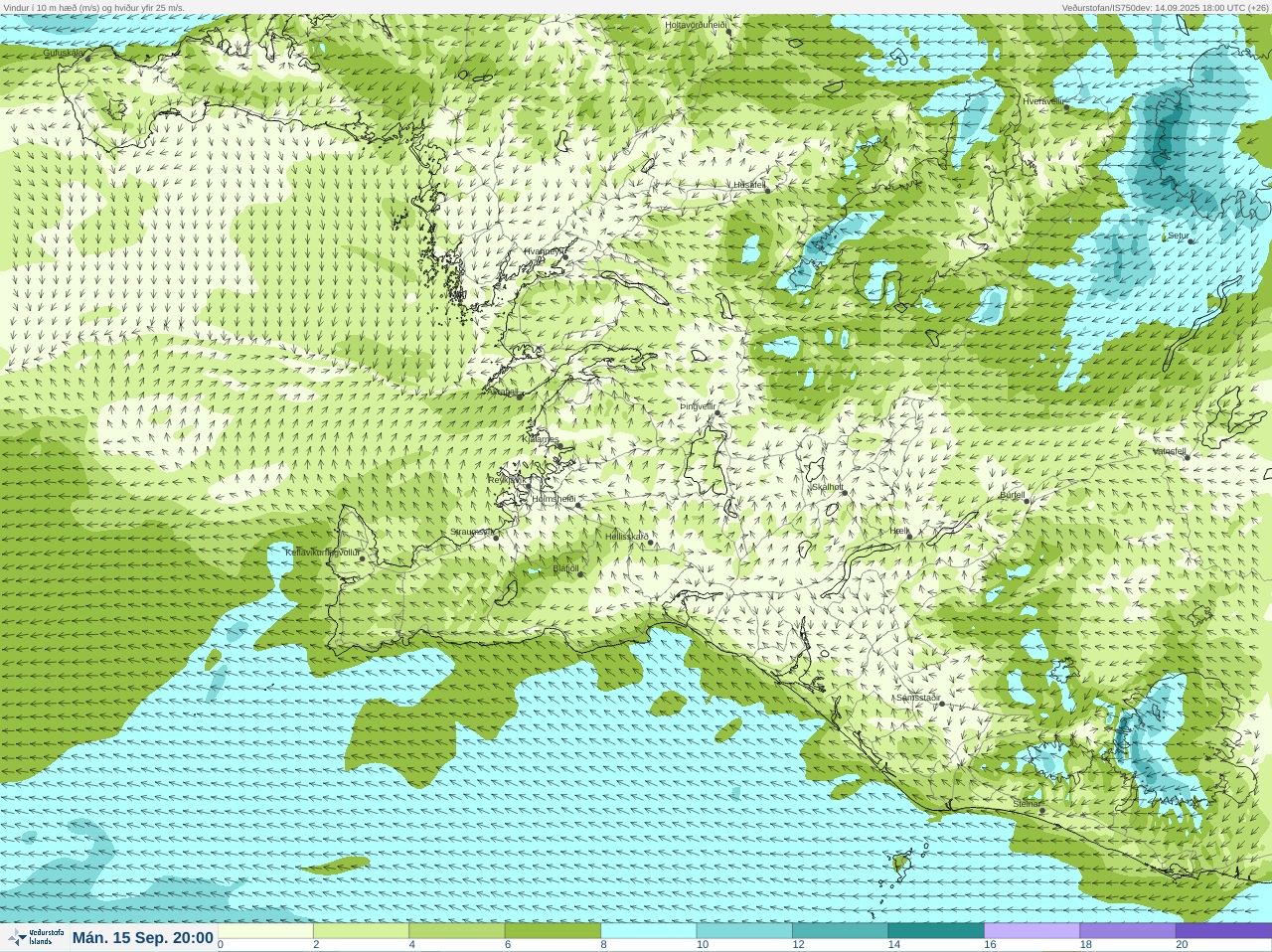1272x952 pixels.
Task: Click the legend scale value 20
Action: [1182, 944]
